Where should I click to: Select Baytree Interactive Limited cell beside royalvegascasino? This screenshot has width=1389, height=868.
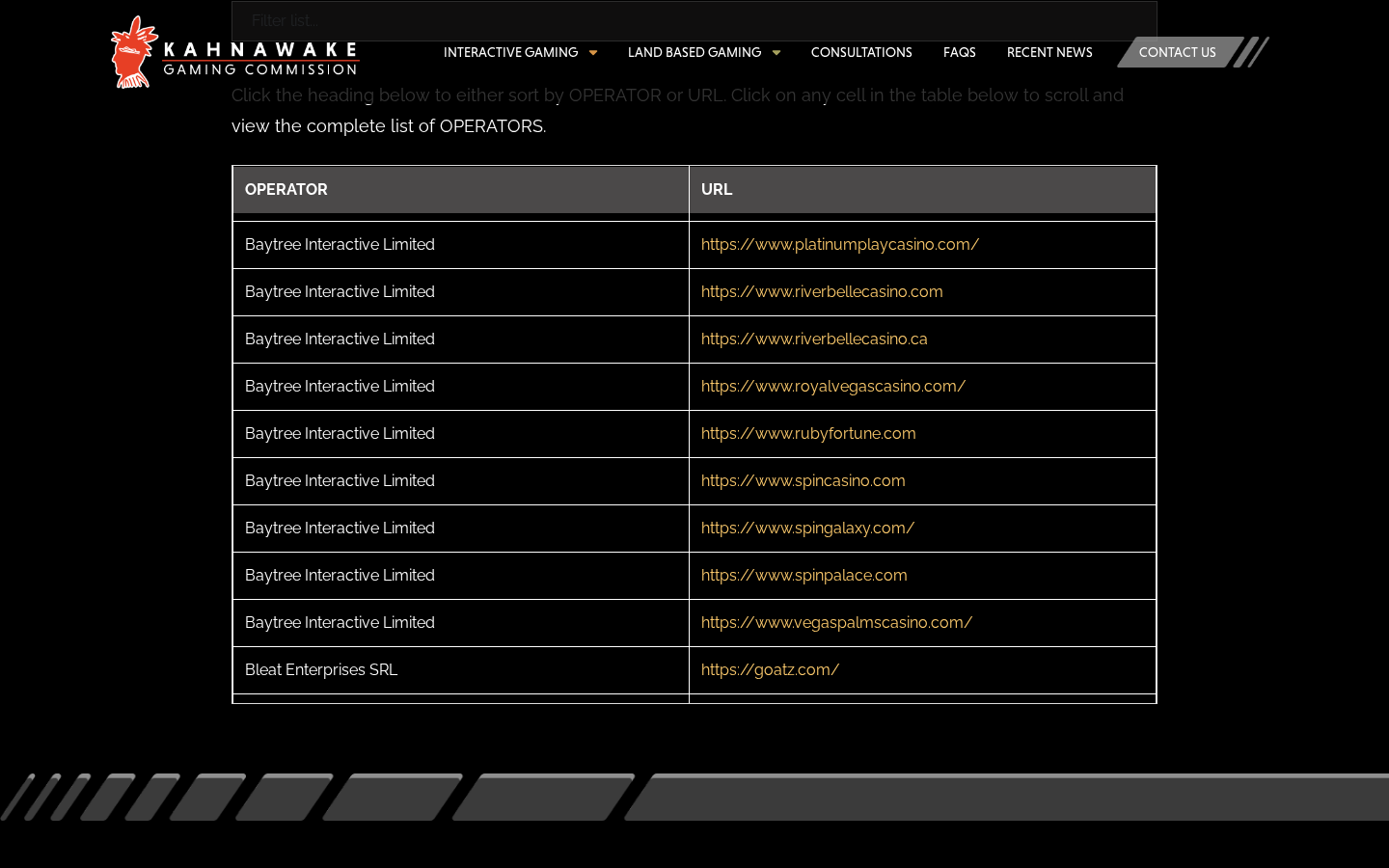pos(461,387)
